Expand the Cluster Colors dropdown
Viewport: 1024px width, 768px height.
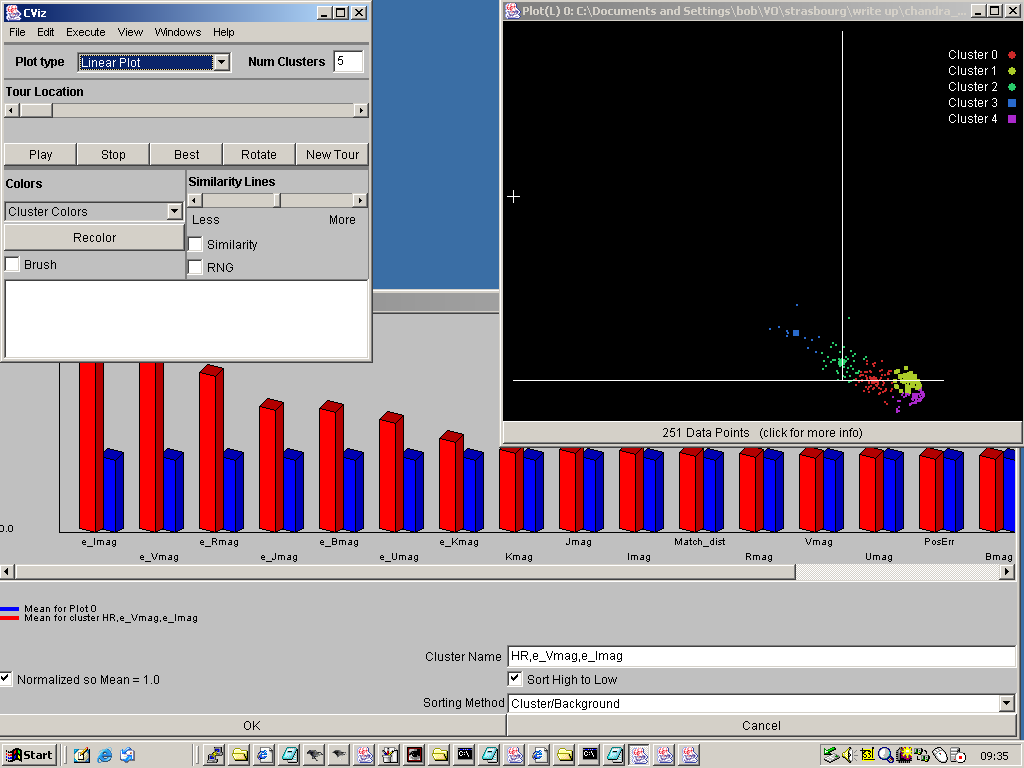coord(174,212)
